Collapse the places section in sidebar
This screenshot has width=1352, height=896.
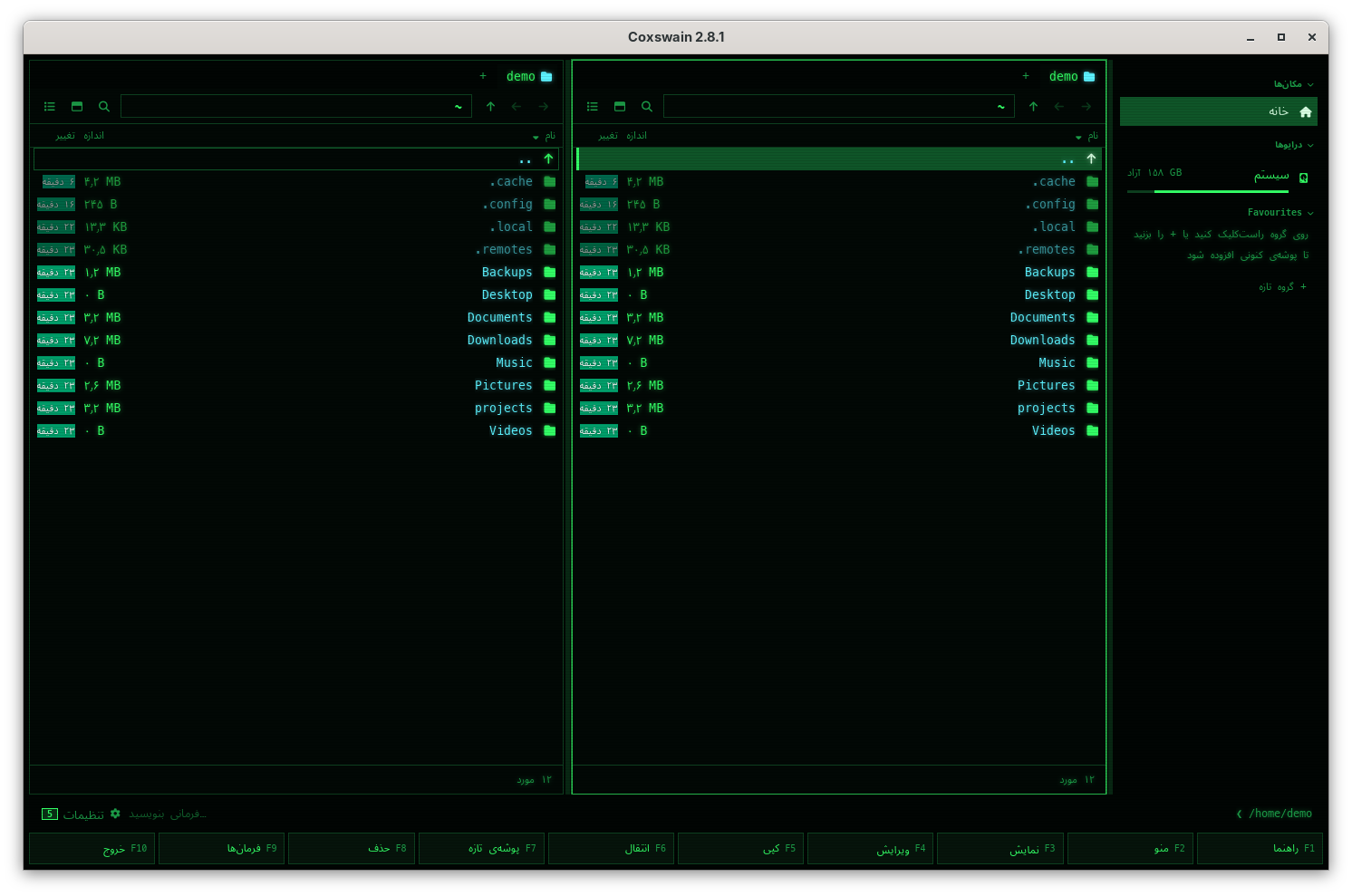tap(1294, 84)
